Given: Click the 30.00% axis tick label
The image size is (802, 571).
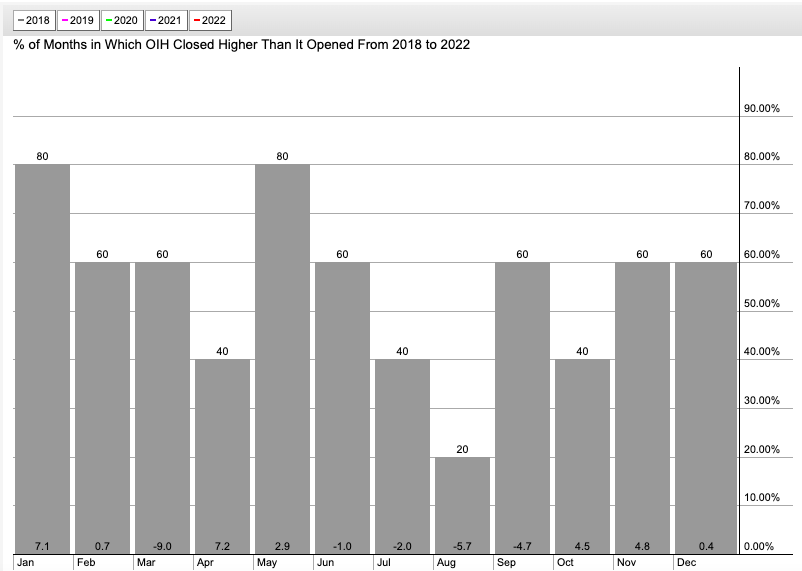Looking at the screenshot, I should (762, 401).
